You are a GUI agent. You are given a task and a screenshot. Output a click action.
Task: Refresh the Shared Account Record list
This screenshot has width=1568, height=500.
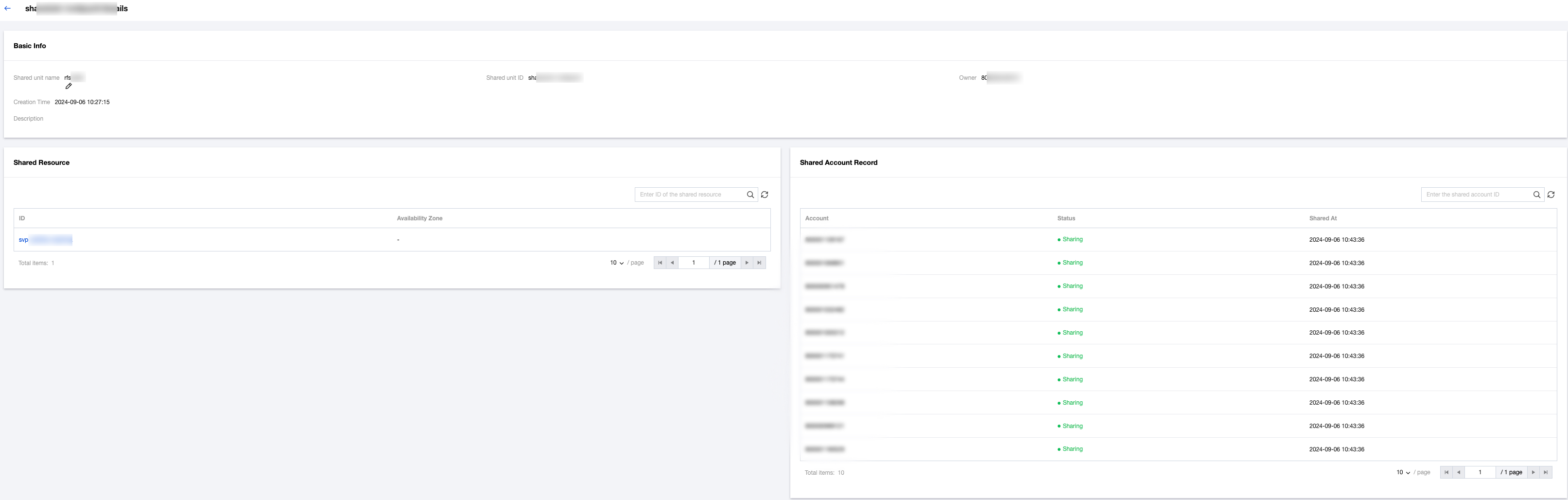pyautogui.click(x=1551, y=195)
